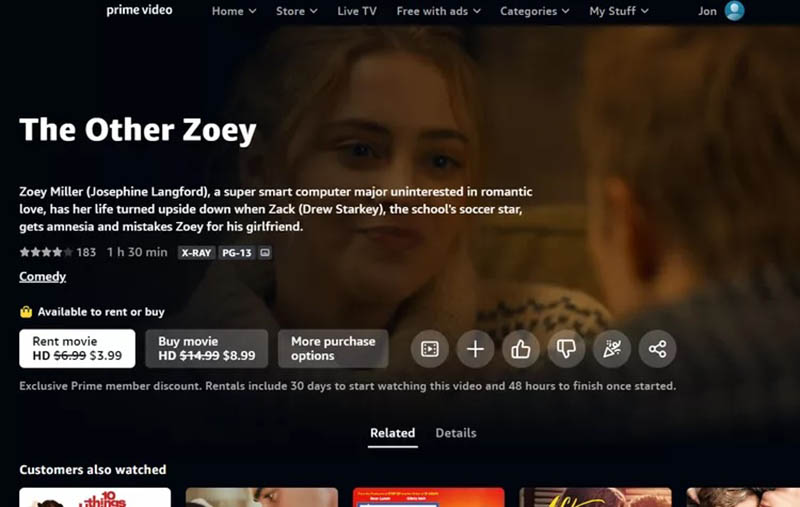This screenshot has height=507, width=800.
Task: Click the Customers also watched heading
Action: click(93, 470)
